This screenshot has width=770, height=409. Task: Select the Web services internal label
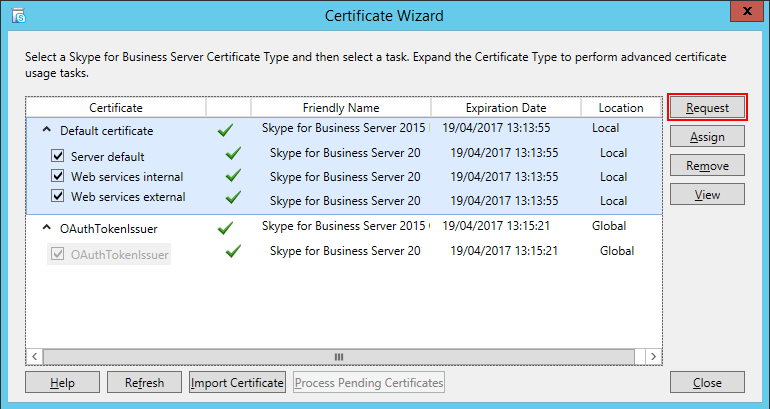pos(127,176)
